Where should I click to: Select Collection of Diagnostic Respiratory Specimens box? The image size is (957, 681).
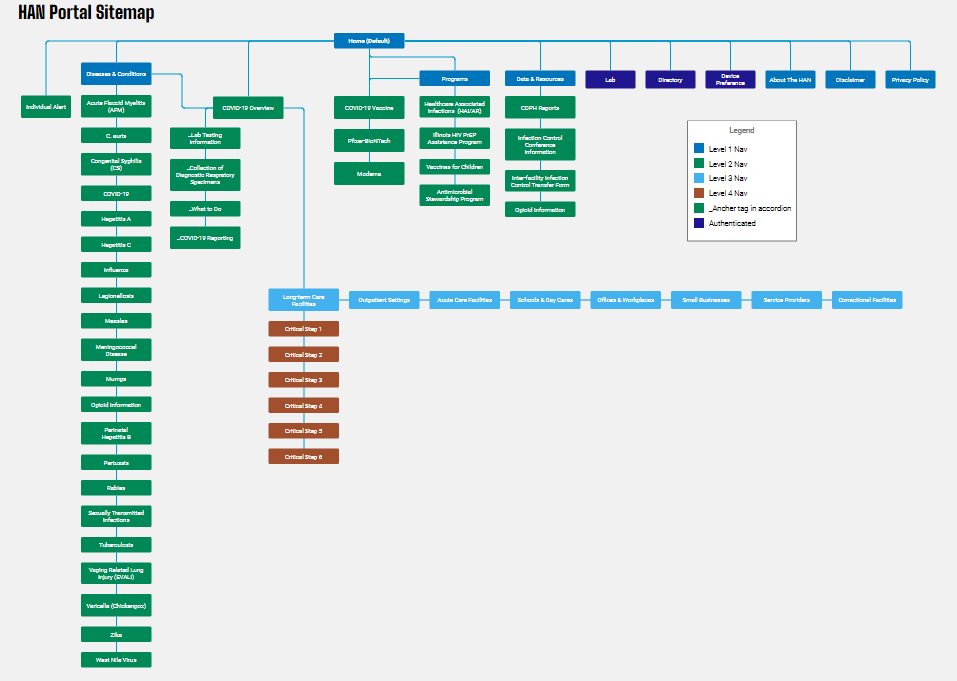[205, 175]
